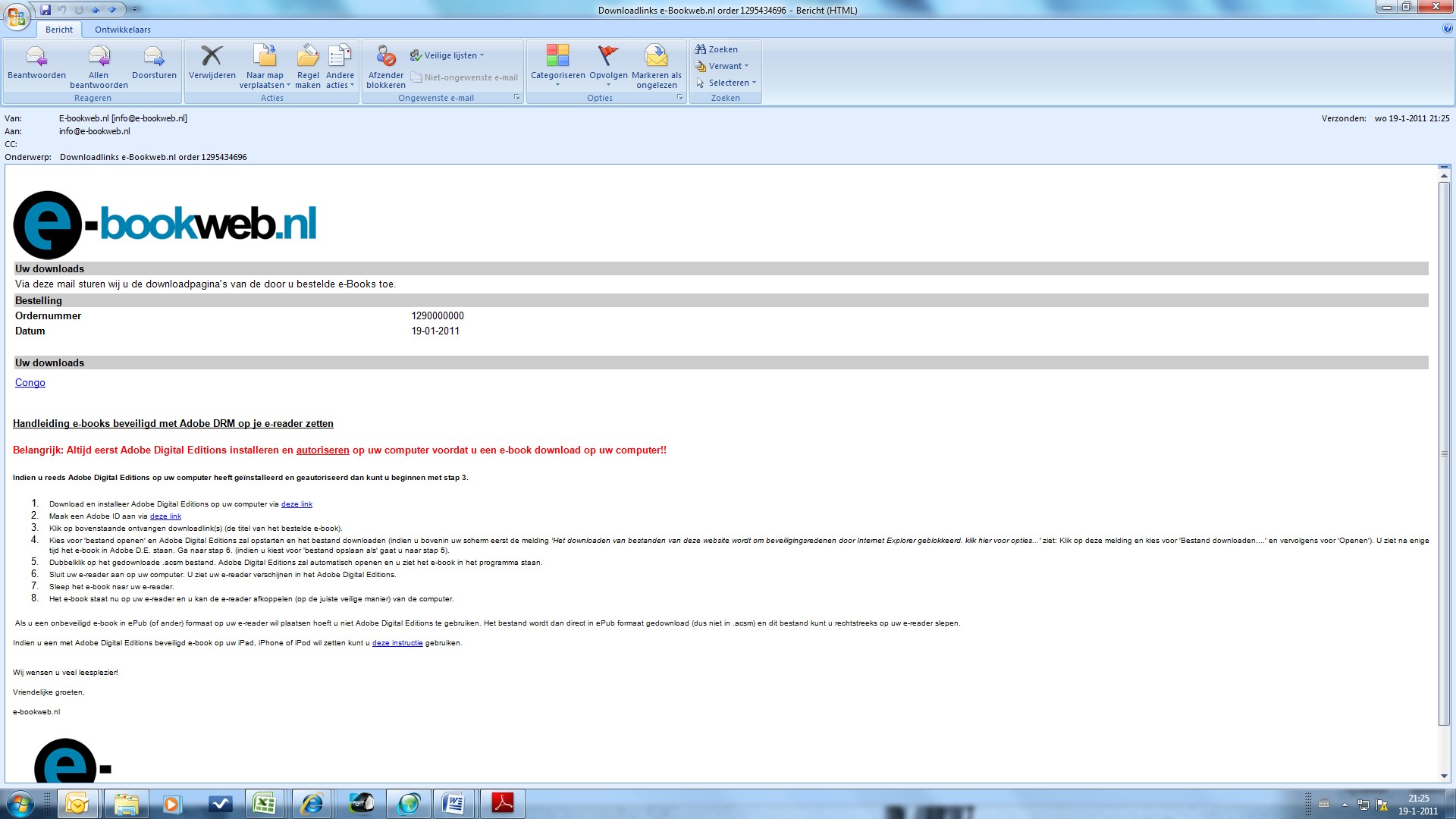Screen dimensions: 1456x819
Task: Switch to the Ontwikkelaars ribbon tab
Action: [x=123, y=30]
